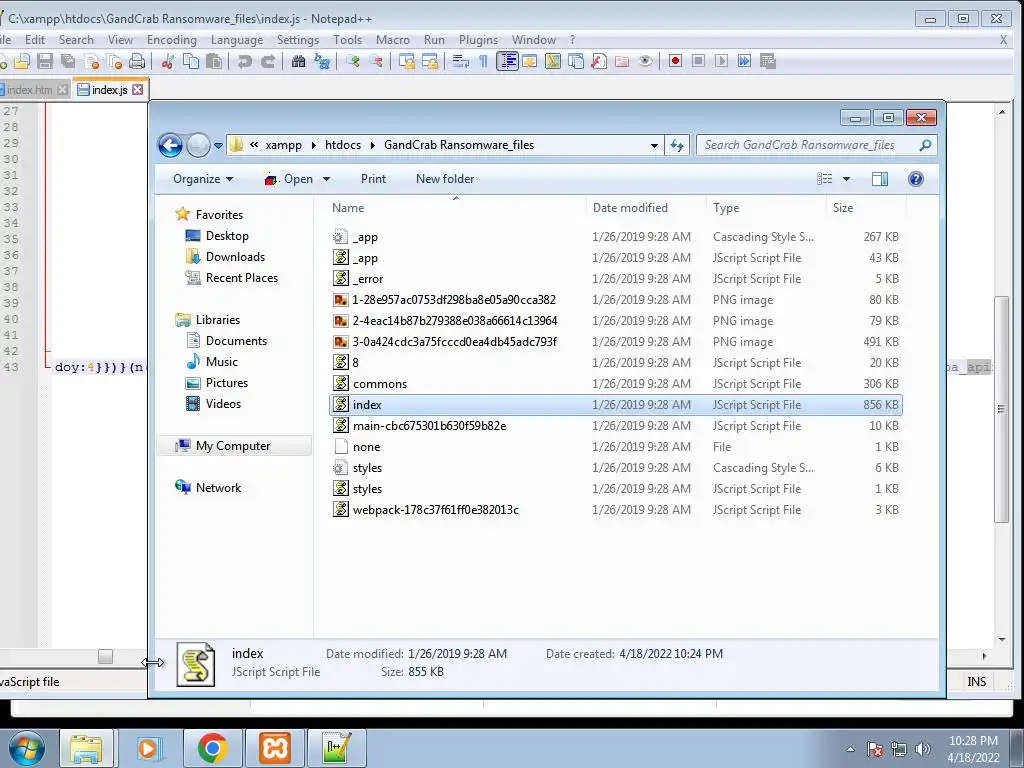1024x768 pixels.
Task: Open the Macro menu
Action: pos(392,40)
